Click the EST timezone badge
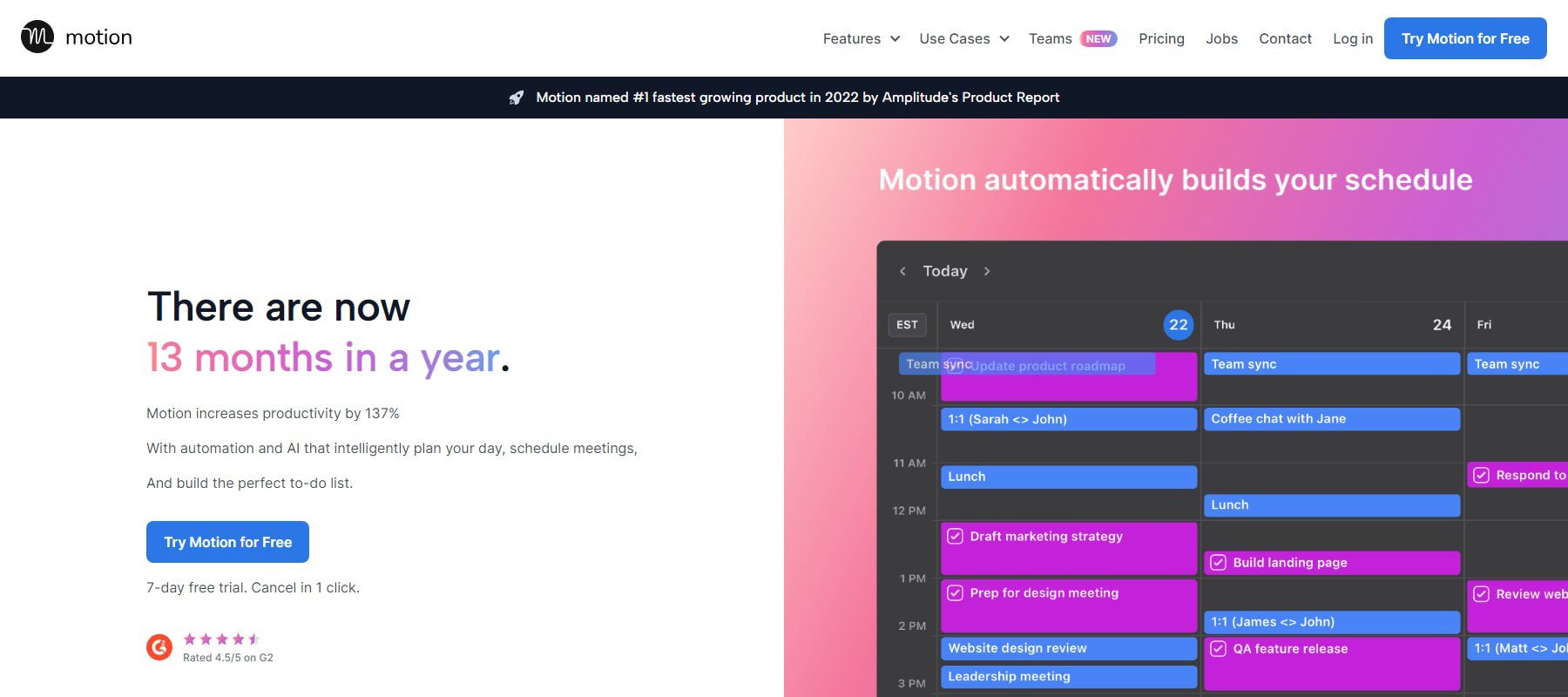The height and width of the screenshot is (697, 1568). [x=907, y=324]
